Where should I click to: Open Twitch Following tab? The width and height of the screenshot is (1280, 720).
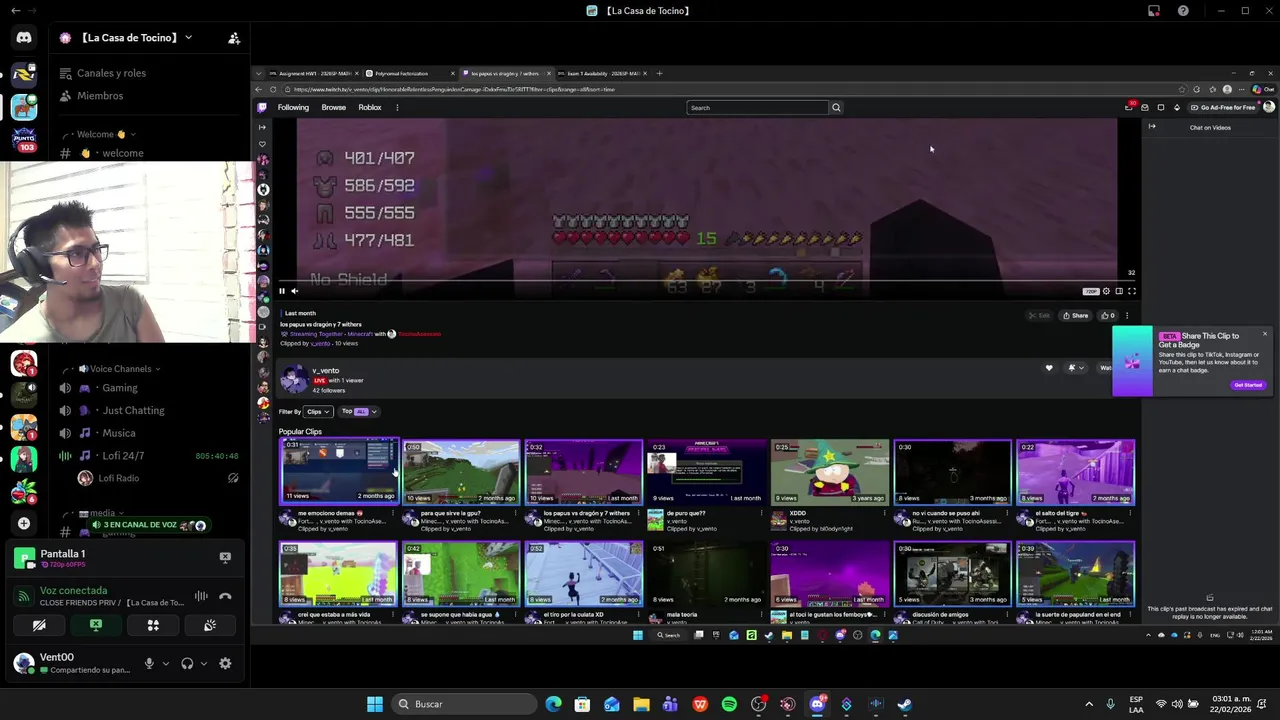click(x=293, y=108)
